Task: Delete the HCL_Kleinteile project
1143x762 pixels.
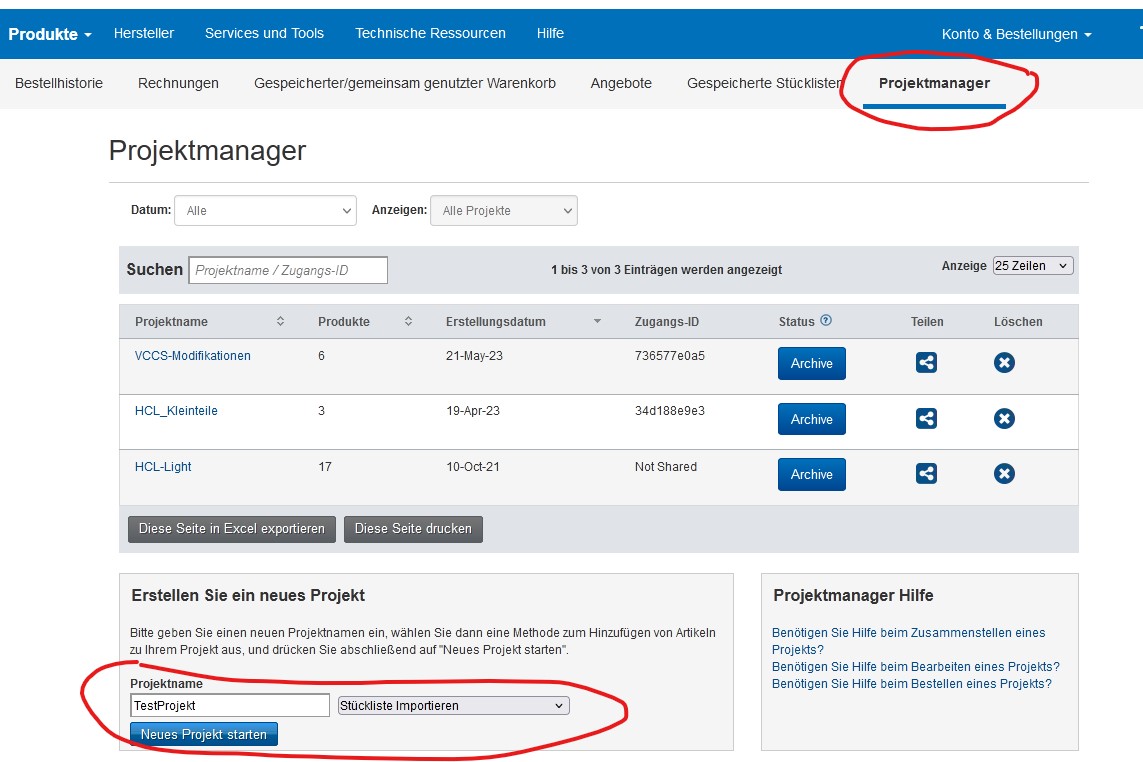Action: point(1004,419)
